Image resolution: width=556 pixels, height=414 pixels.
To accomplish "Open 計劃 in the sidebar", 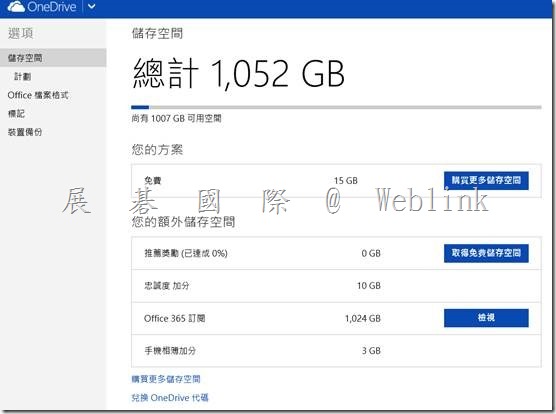I will tap(23, 77).
